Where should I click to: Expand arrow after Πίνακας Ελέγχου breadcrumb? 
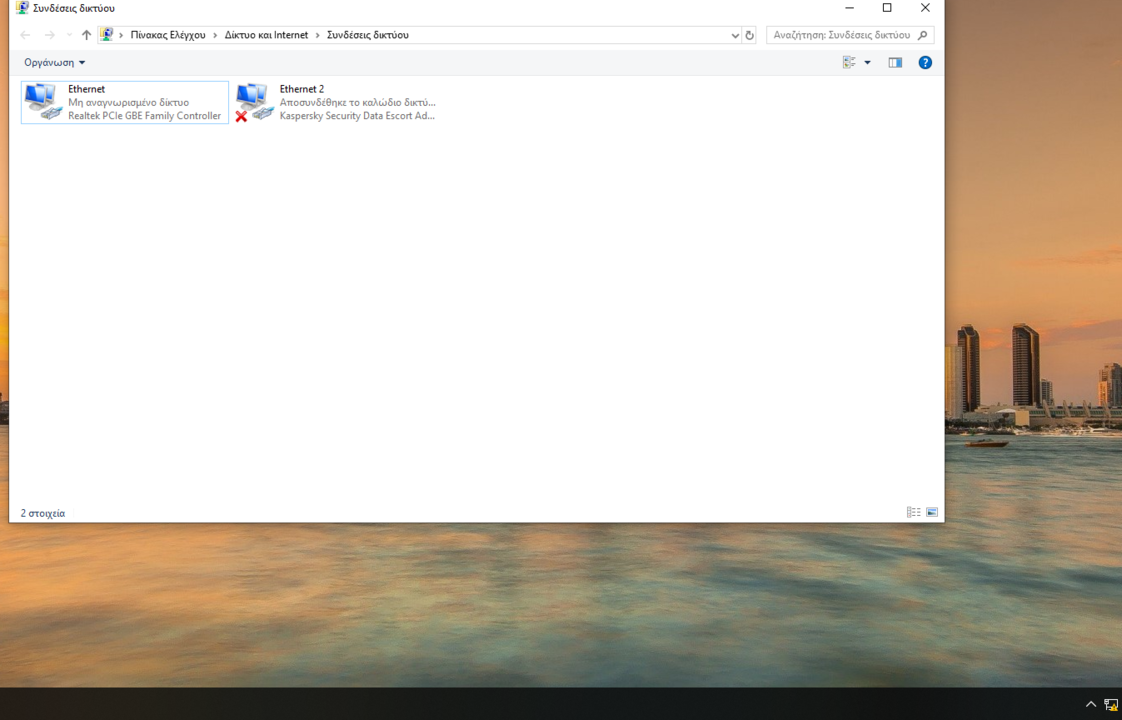tap(215, 35)
